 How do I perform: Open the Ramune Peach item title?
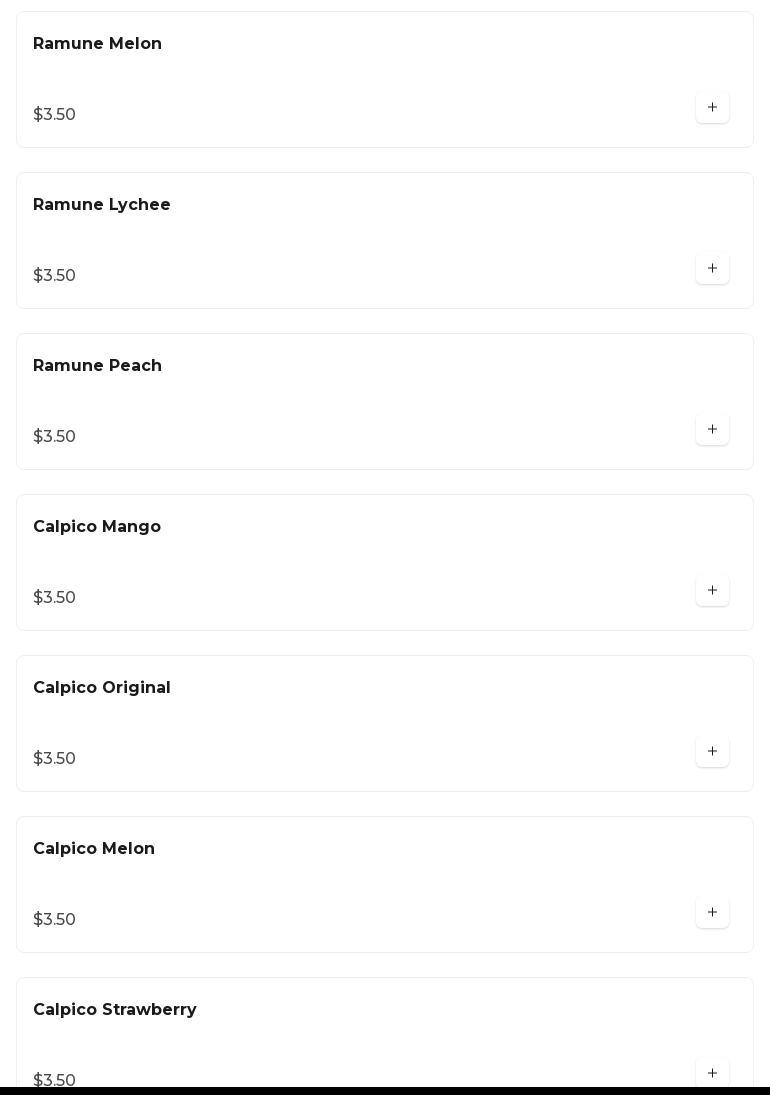point(97,366)
